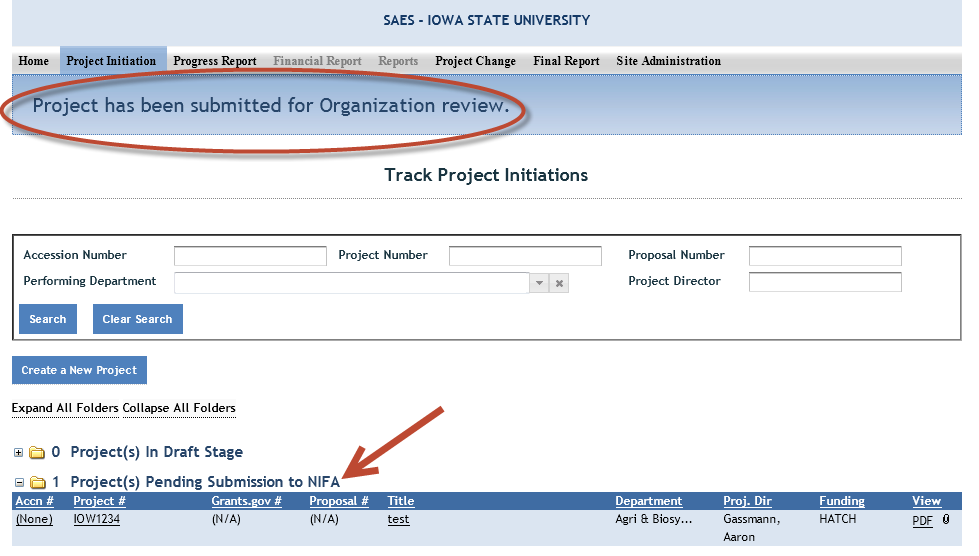Viewport: 979px width, 556px height.
Task: Click Create a New Project
Action: pos(79,370)
